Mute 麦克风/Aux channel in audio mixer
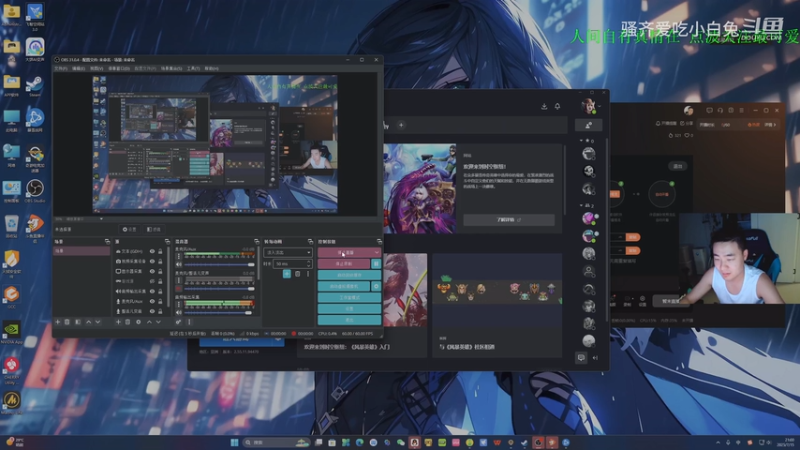The width and height of the screenshot is (800, 450). click(x=179, y=265)
